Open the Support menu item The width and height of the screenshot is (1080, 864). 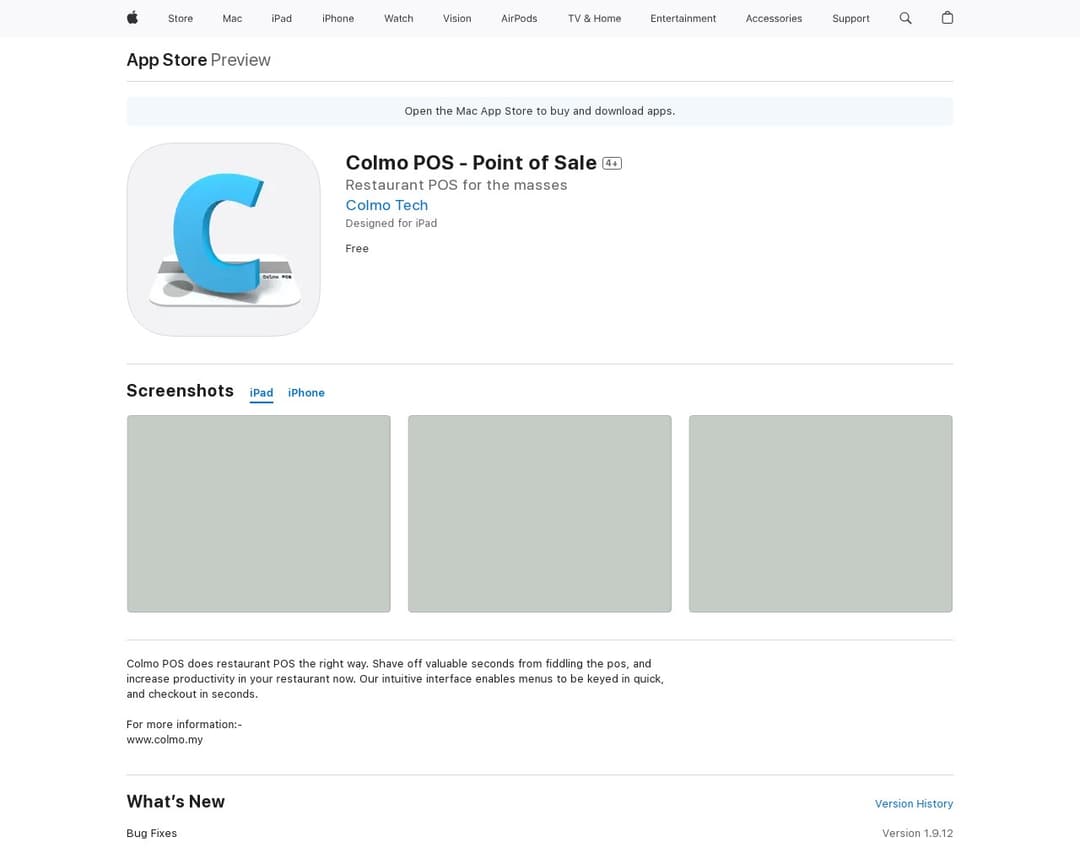(851, 19)
